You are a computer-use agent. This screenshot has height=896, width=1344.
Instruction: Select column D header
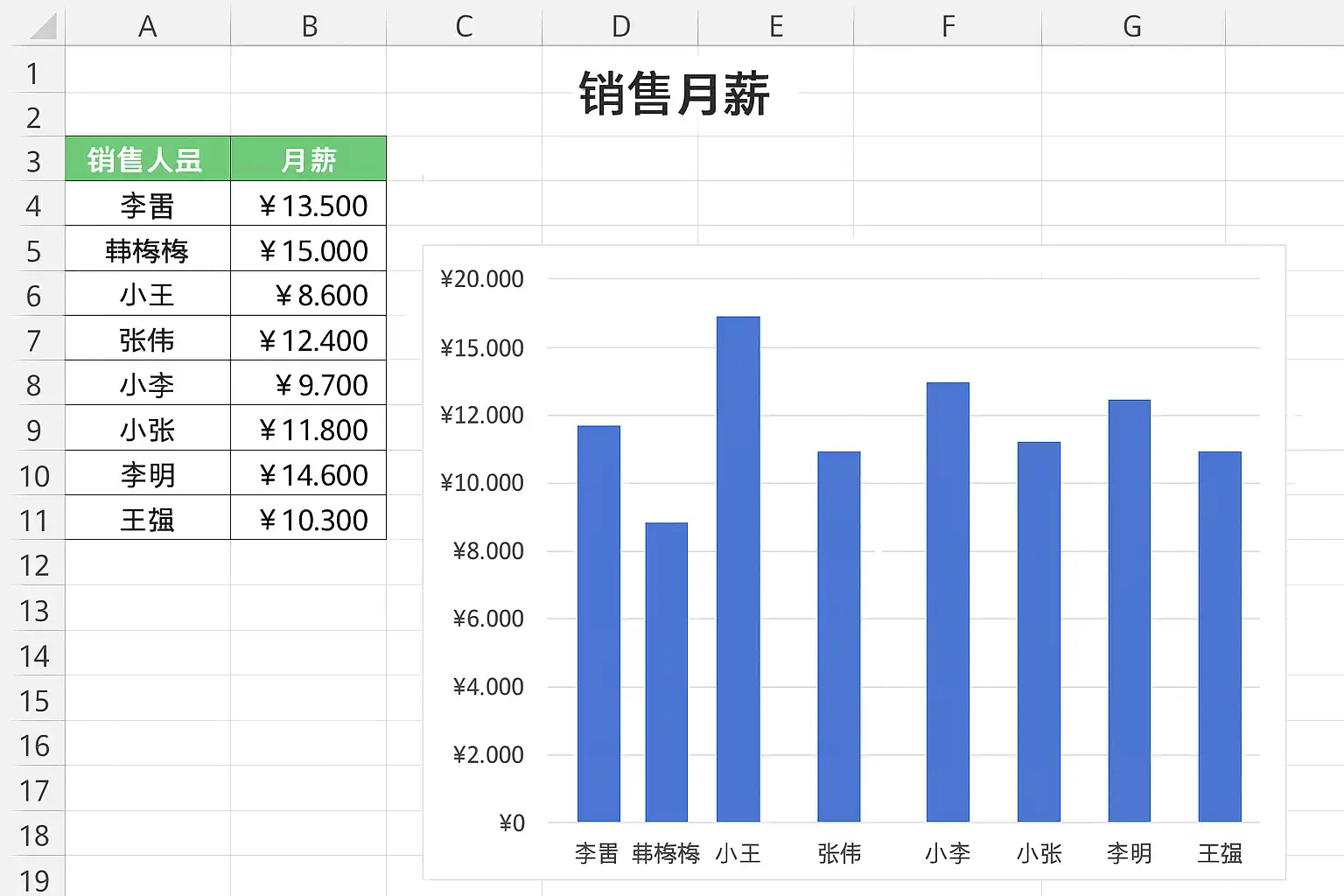click(620, 26)
